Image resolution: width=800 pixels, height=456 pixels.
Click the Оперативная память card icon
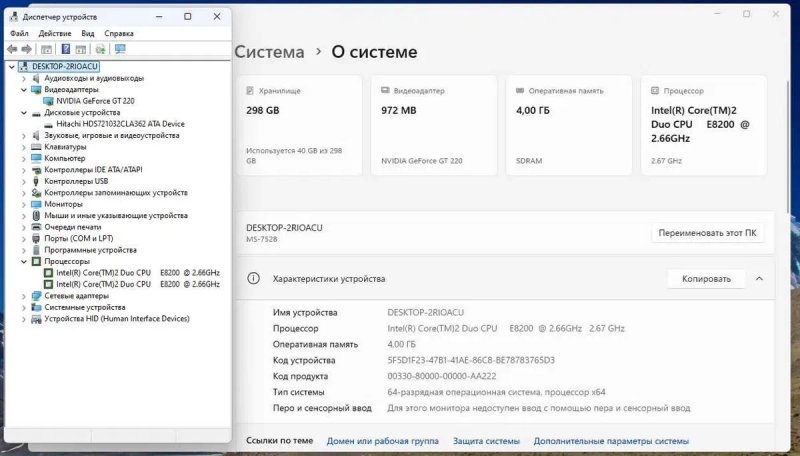pos(520,91)
